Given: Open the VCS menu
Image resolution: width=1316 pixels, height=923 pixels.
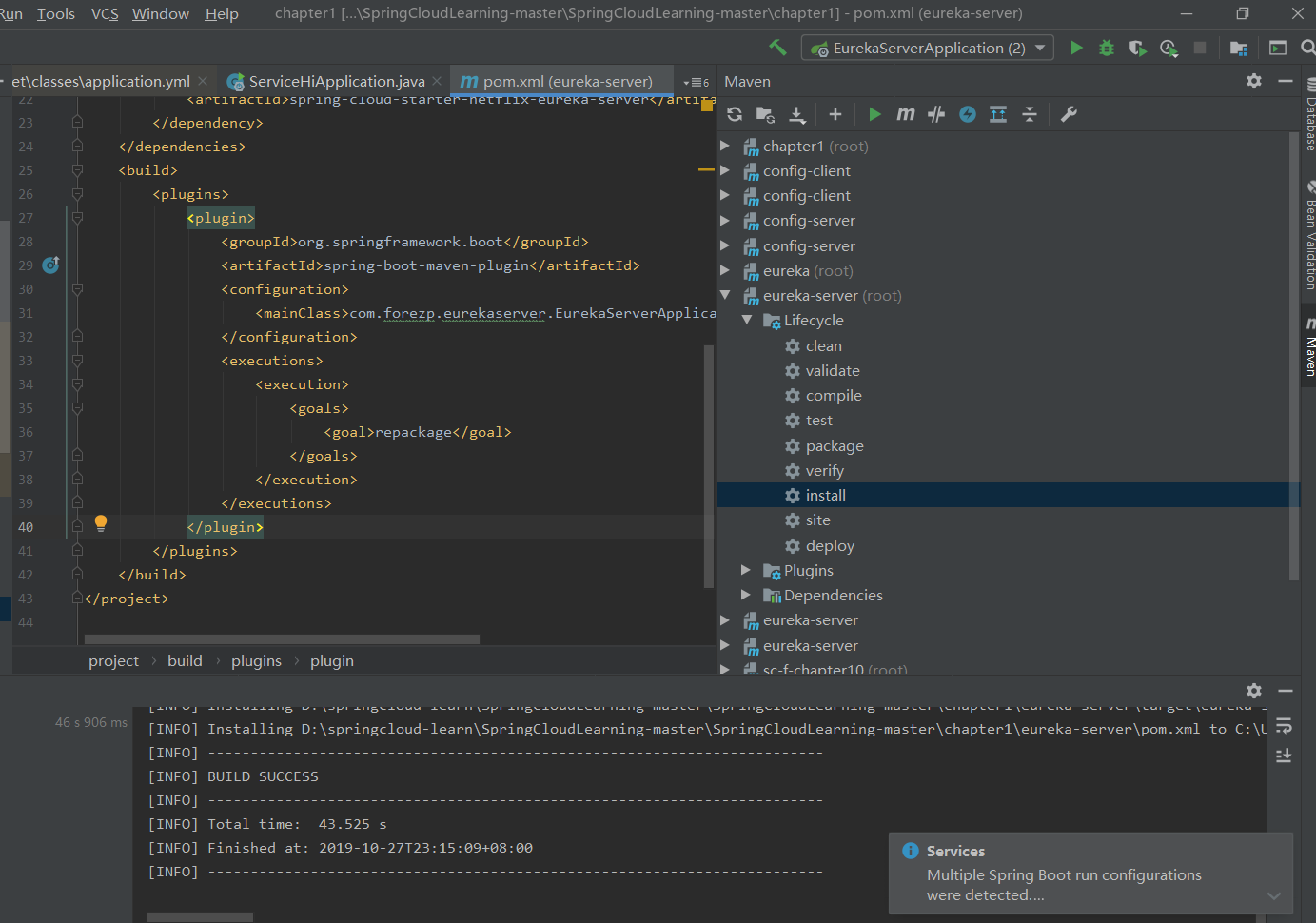Looking at the screenshot, I should pyautogui.click(x=105, y=13).
